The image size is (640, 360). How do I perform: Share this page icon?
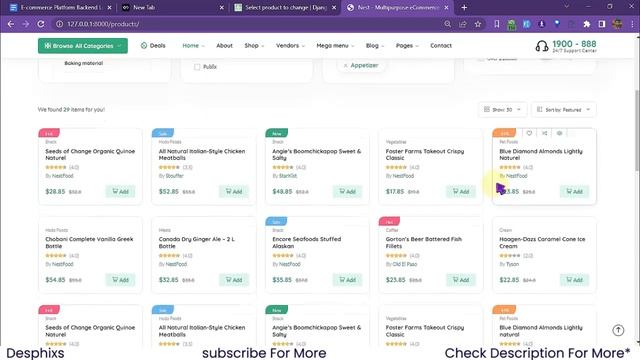(463, 24)
